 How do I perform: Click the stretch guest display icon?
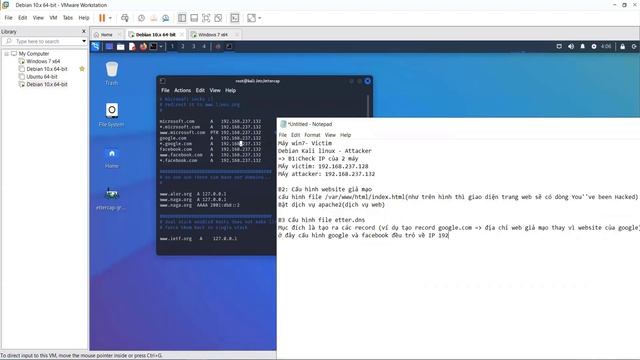[x=251, y=18]
